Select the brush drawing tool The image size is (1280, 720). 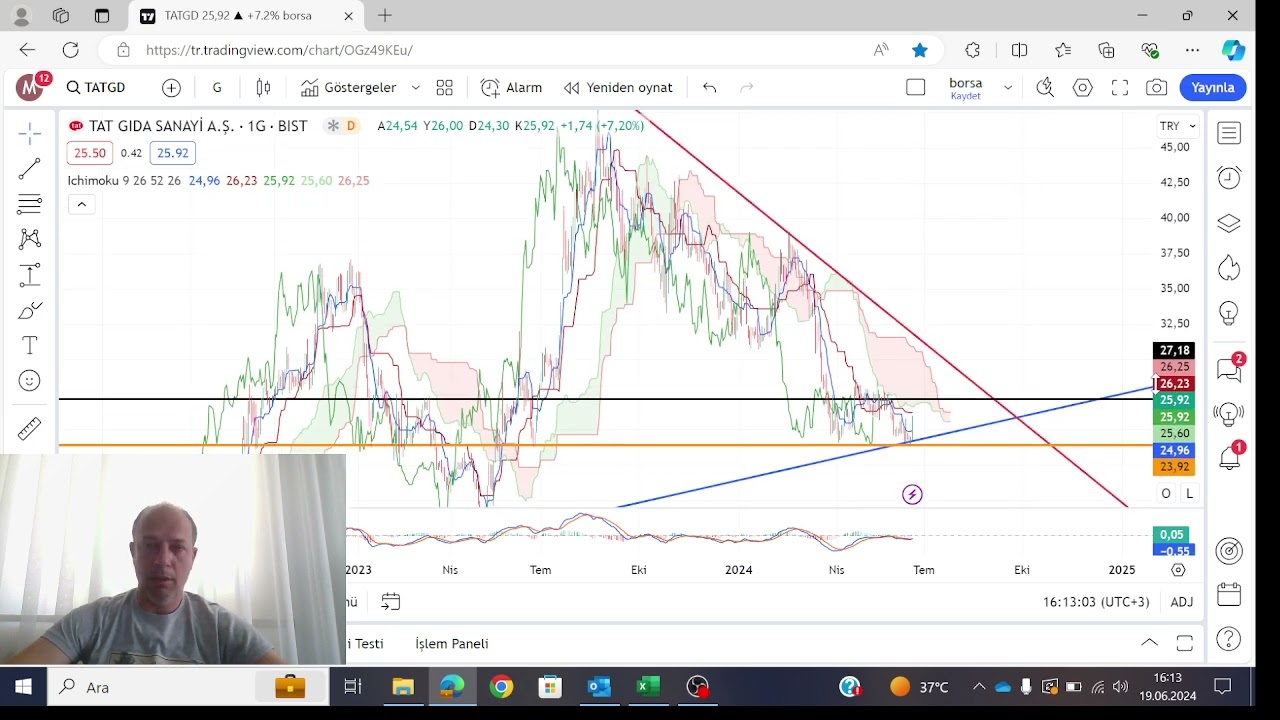click(x=30, y=310)
